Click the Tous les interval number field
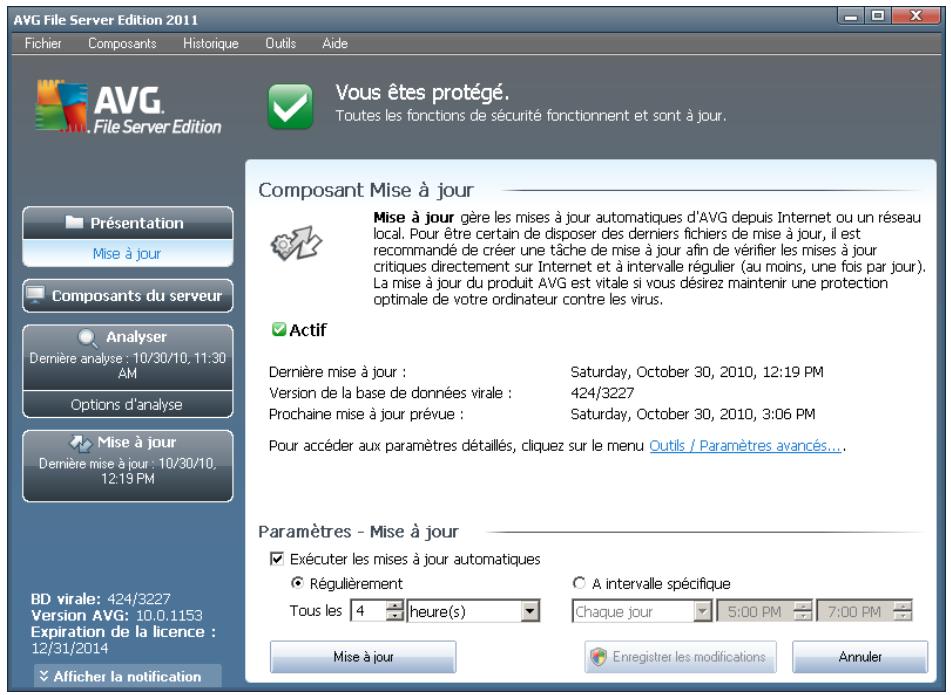The height and width of the screenshot is (695, 951). click(369, 611)
